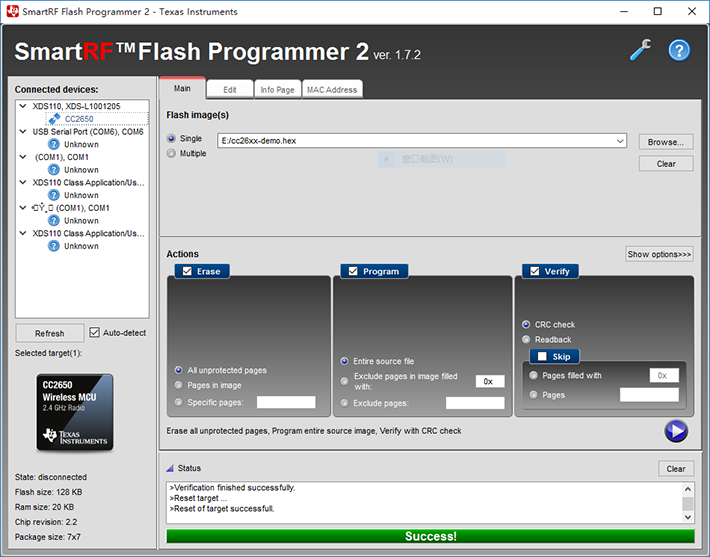The image size is (710, 557).
Task: Click the blue play button to start actions
Action: pyautogui.click(x=676, y=431)
